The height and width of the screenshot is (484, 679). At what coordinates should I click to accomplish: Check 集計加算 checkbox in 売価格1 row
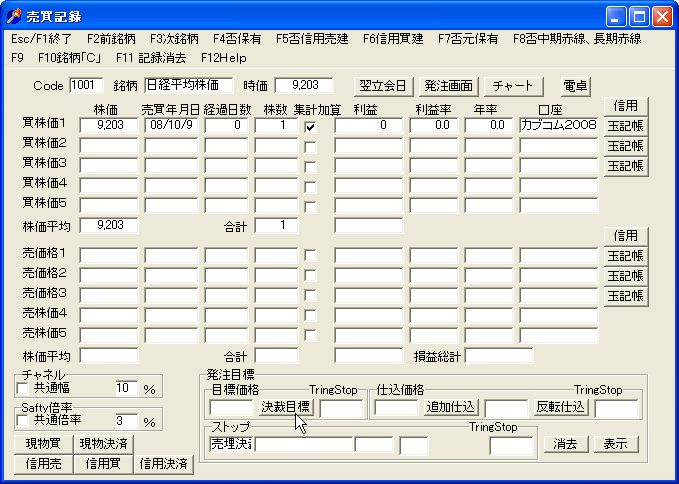310,255
